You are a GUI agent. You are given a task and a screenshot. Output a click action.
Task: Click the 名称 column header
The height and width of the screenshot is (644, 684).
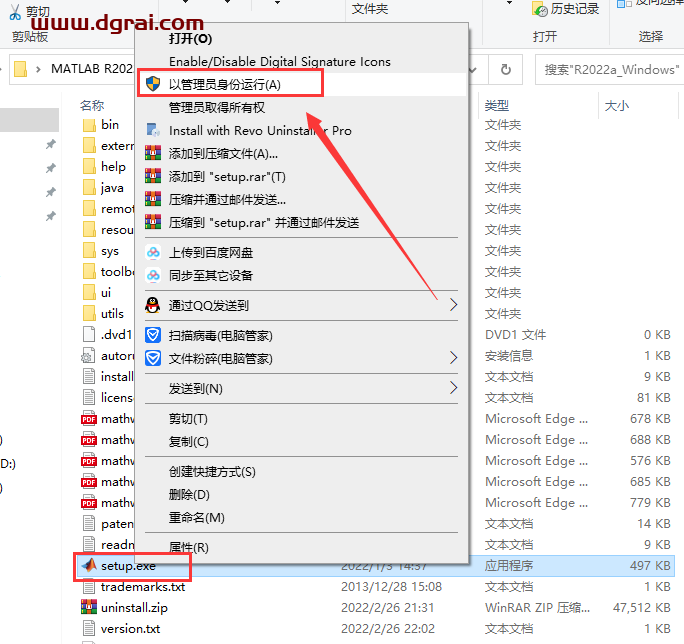[x=92, y=105]
